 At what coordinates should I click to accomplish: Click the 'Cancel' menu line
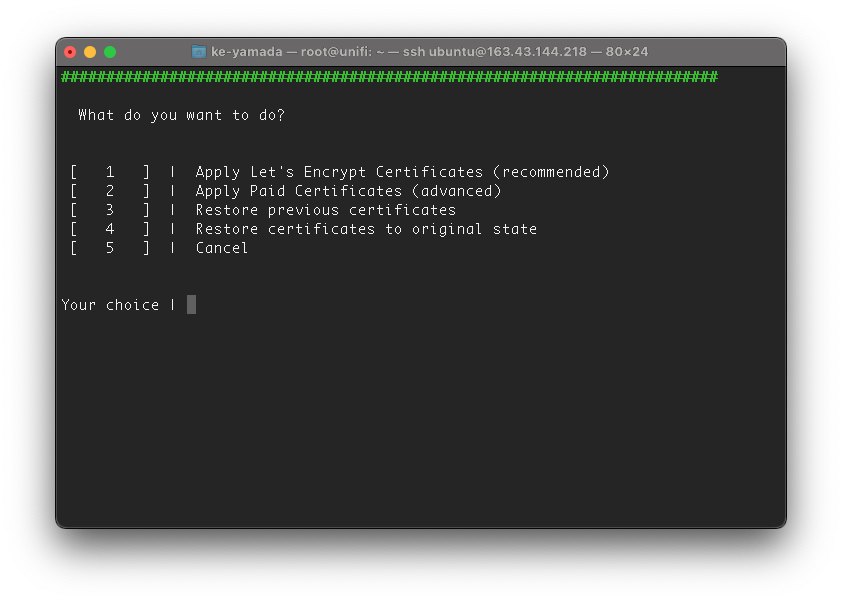(222, 248)
